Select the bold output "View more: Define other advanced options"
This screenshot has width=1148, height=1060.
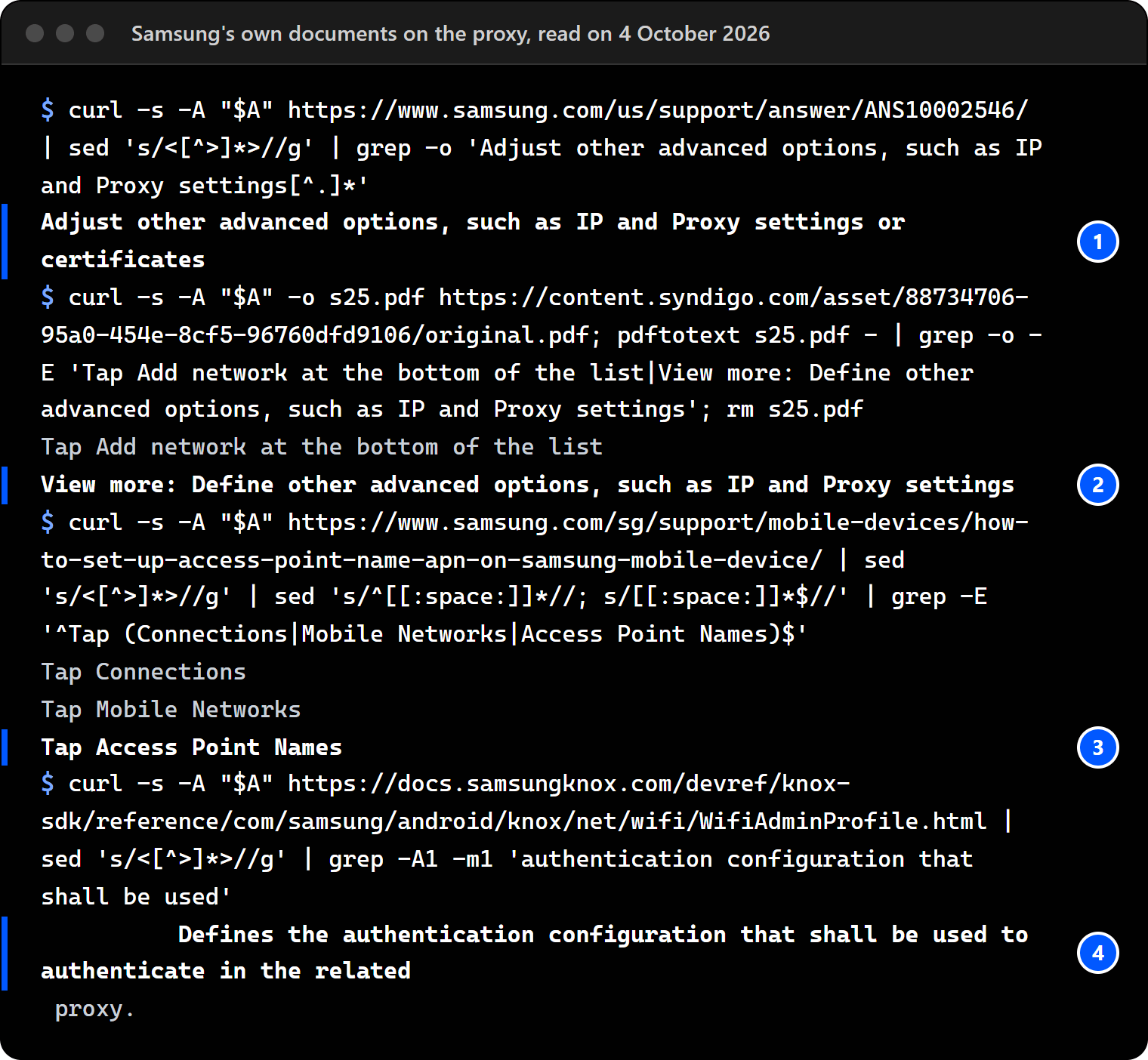(x=528, y=485)
